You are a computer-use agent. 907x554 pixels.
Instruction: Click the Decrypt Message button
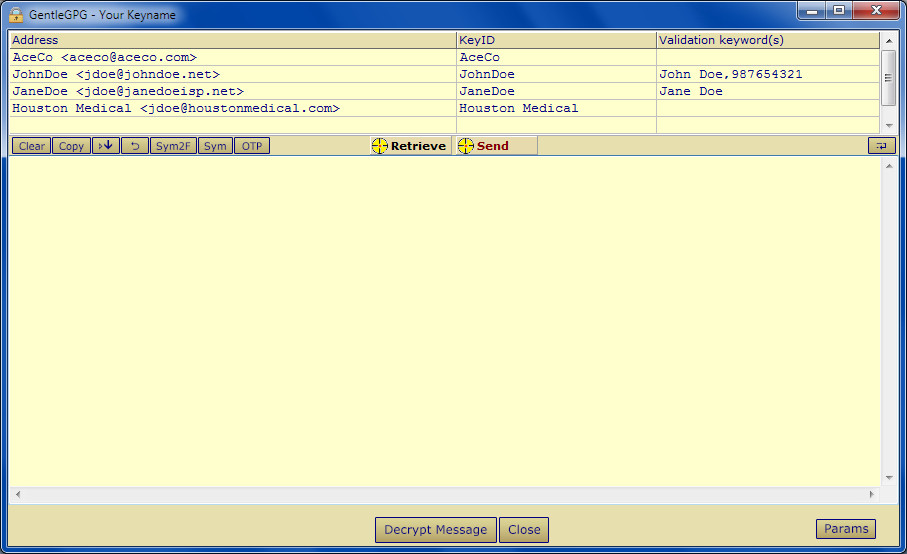point(436,530)
